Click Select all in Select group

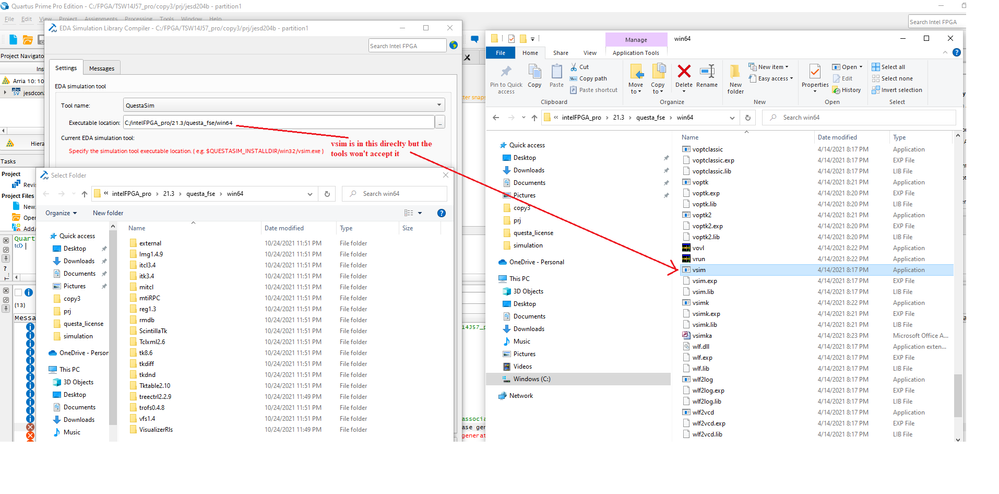click(x=888, y=67)
